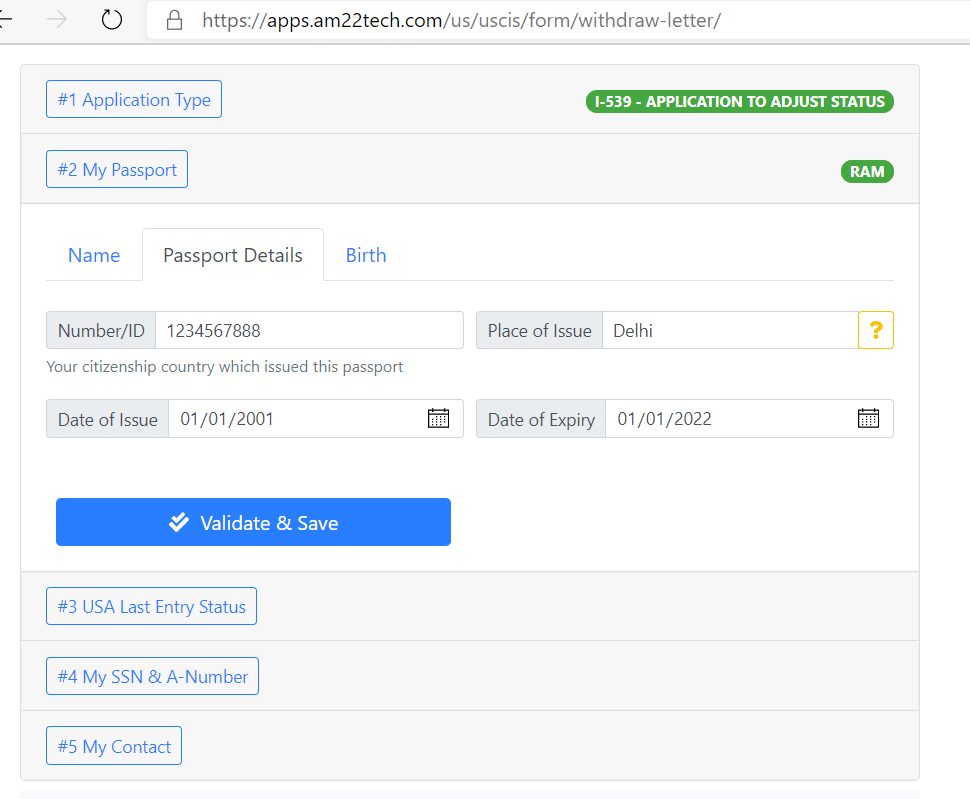Click the Validate & Save button
The image size is (970, 799).
coord(253,522)
